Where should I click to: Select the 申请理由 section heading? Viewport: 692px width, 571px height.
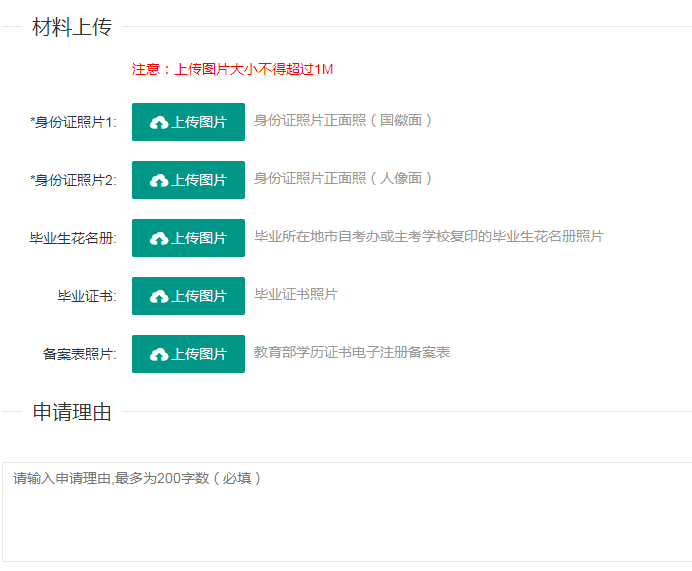tap(72, 412)
